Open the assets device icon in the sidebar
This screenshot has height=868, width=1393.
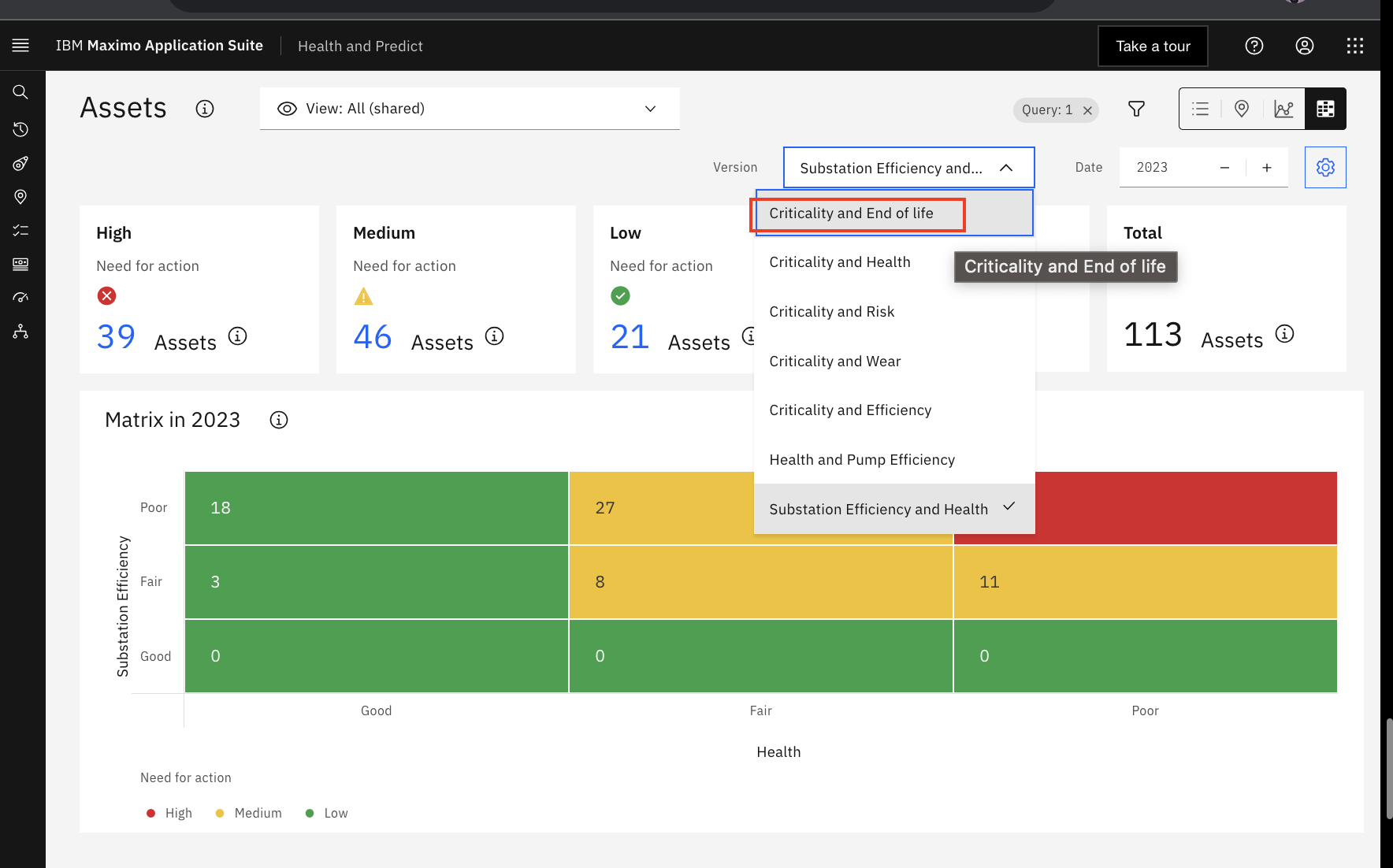point(20,264)
